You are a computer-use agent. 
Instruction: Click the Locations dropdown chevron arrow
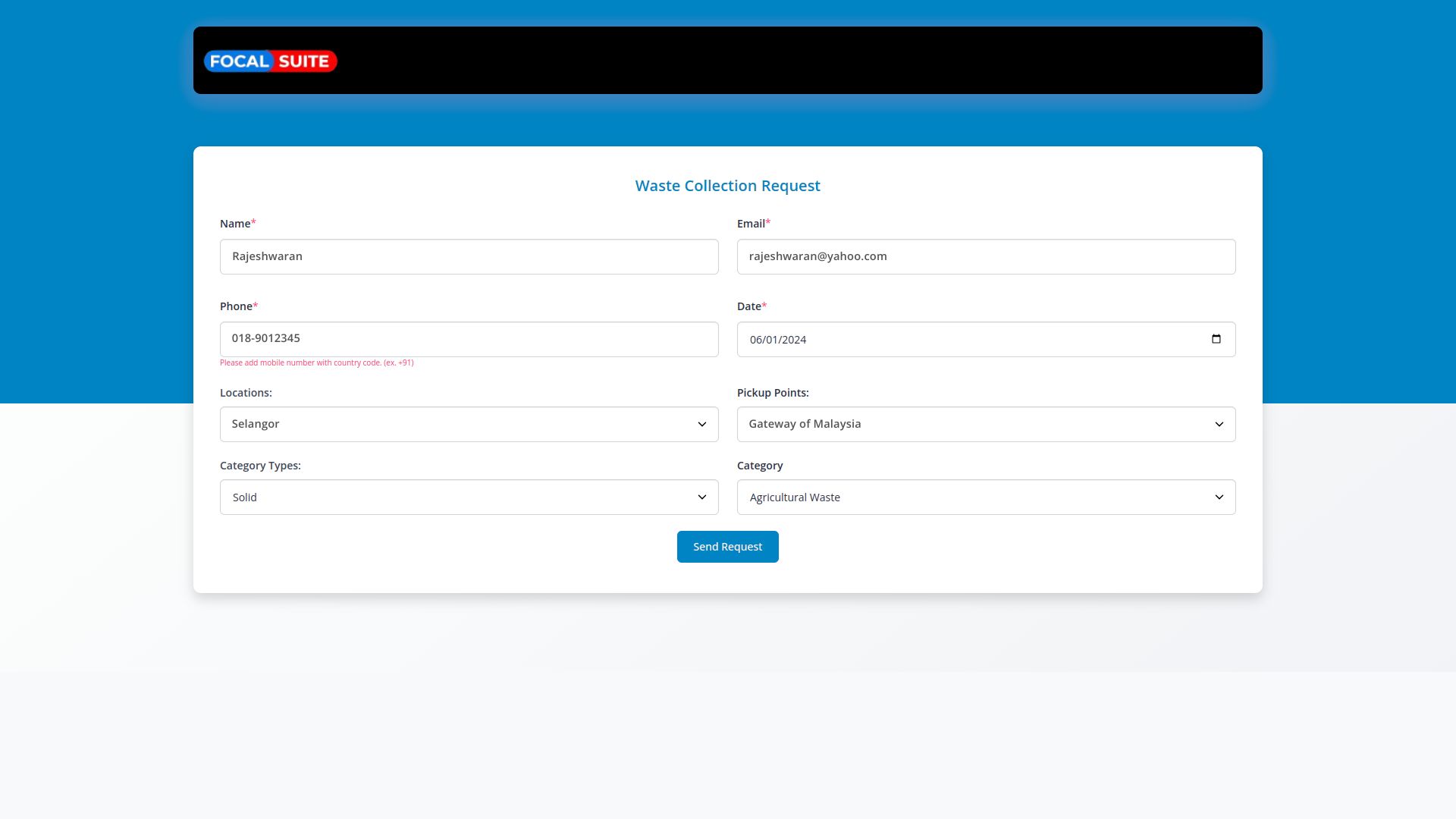[x=701, y=425]
